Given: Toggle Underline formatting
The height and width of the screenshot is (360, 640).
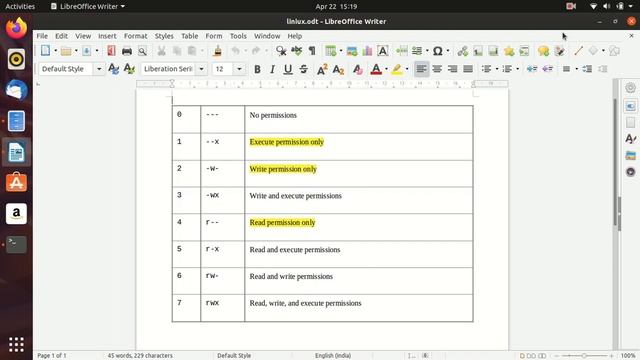Looking at the screenshot, I should (288, 69).
